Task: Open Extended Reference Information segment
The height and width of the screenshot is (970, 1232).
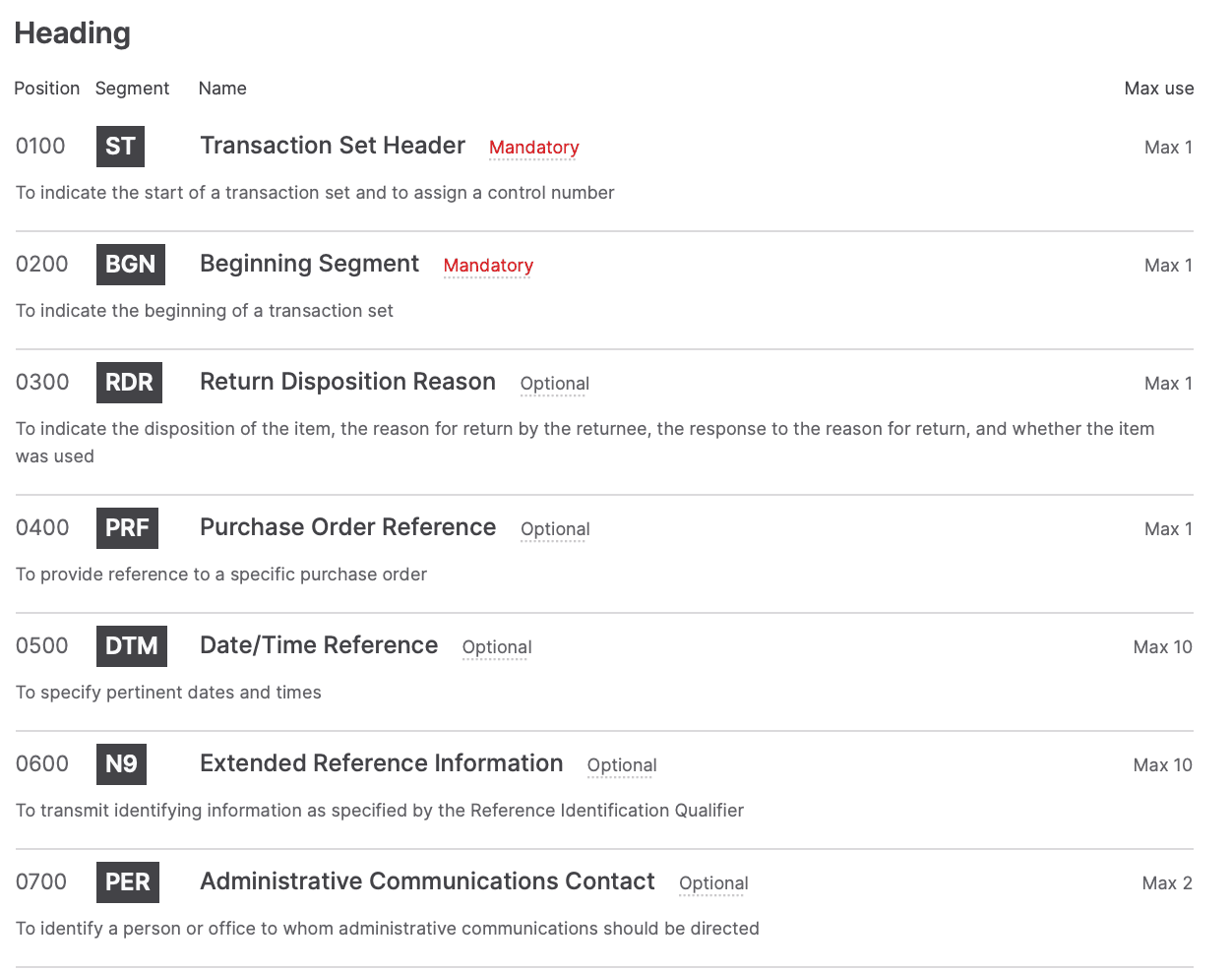Action: tap(381, 763)
